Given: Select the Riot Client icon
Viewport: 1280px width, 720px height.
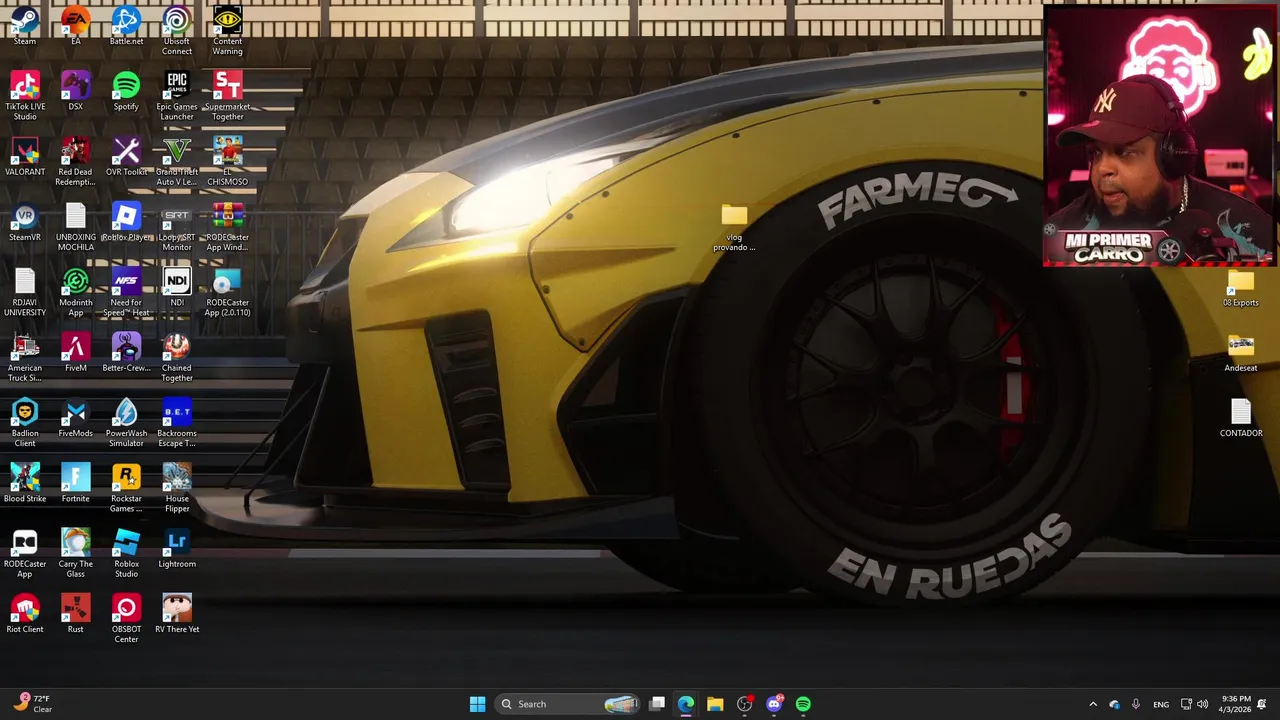Looking at the screenshot, I should click(x=25, y=613).
